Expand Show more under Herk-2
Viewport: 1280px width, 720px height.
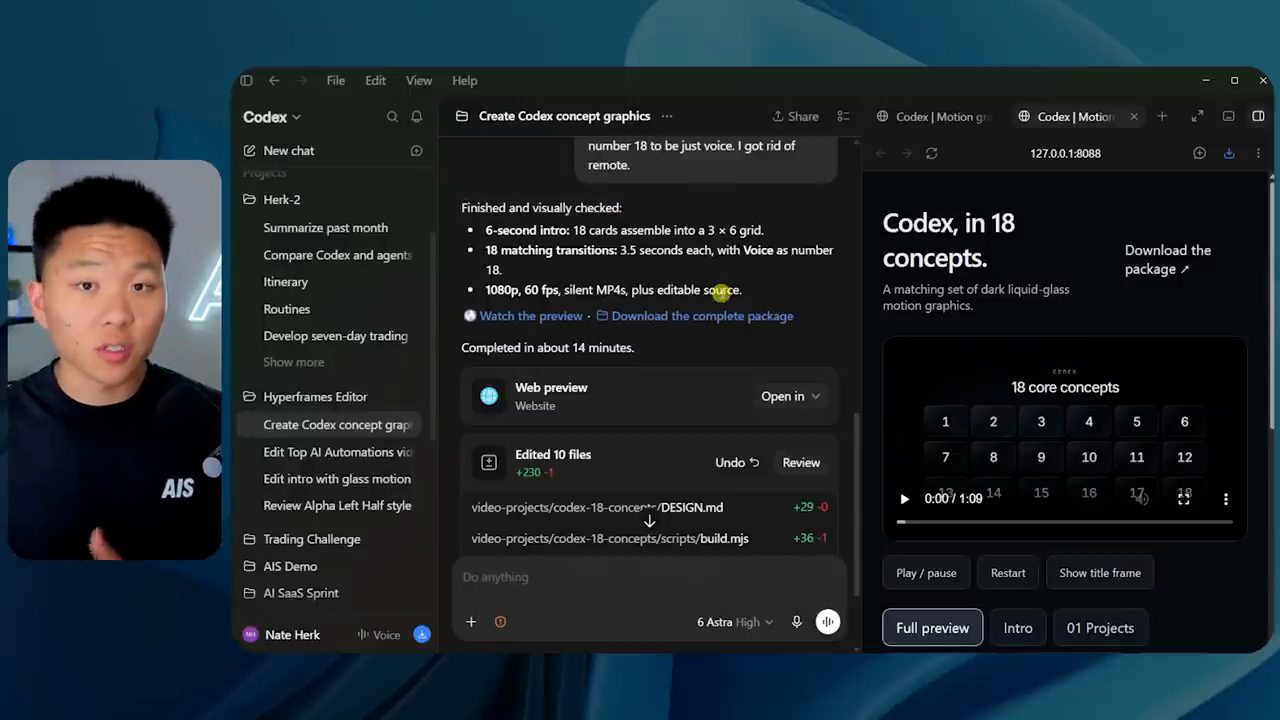pyautogui.click(x=293, y=362)
